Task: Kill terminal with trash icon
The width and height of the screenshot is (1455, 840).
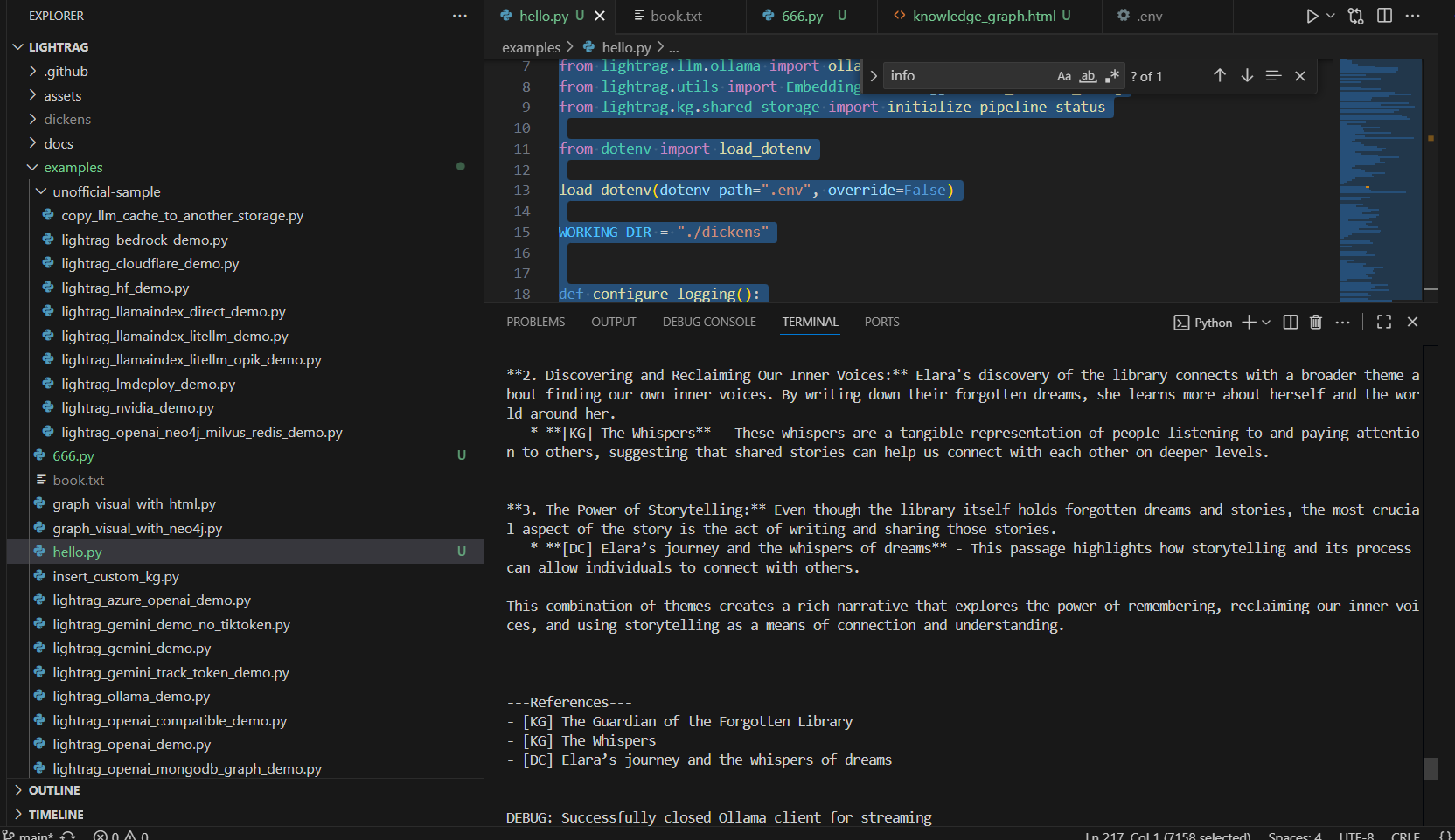Action: (x=1316, y=323)
